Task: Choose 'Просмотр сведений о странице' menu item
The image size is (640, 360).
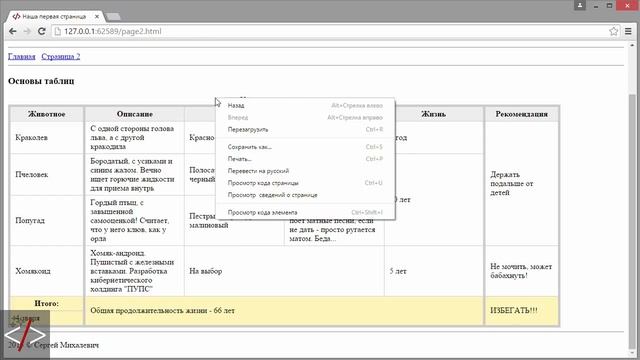Action: pyautogui.click(x=305, y=195)
